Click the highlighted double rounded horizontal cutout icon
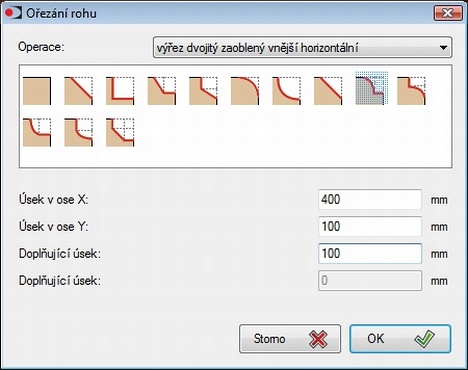 click(x=372, y=88)
